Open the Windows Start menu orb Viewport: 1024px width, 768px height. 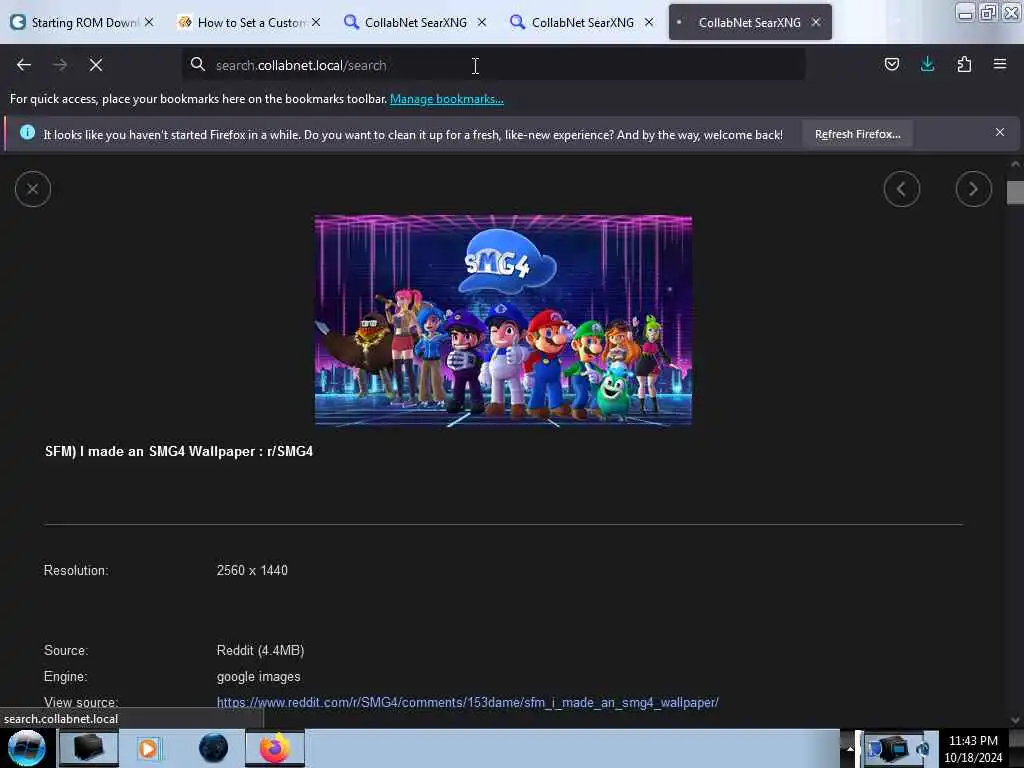pyautogui.click(x=27, y=748)
